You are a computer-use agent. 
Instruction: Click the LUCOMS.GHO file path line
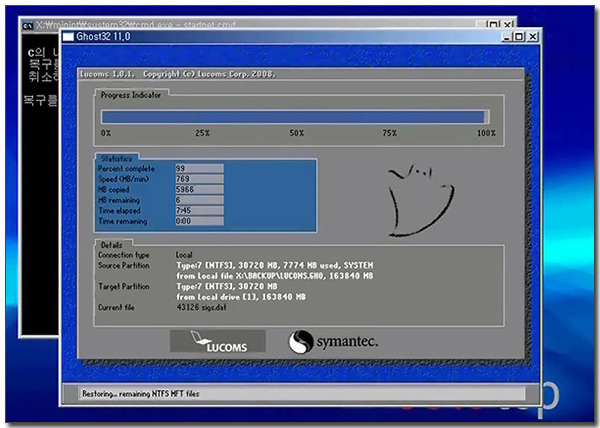point(275,276)
